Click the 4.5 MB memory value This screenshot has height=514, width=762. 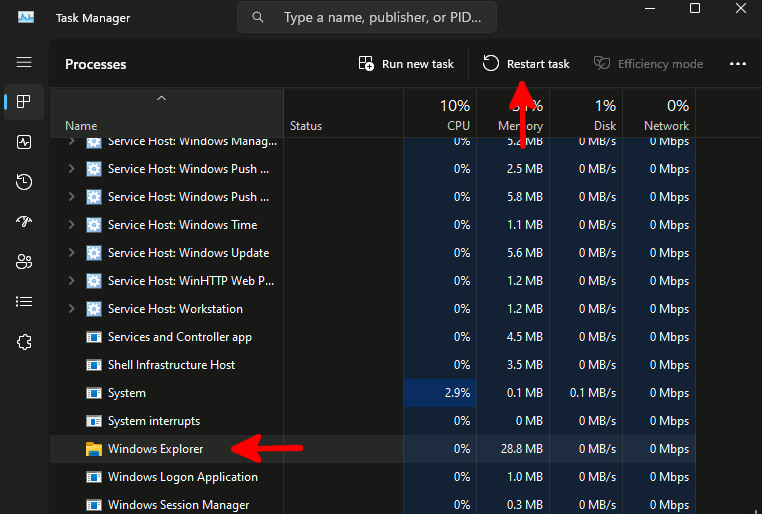pyautogui.click(x=525, y=337)
